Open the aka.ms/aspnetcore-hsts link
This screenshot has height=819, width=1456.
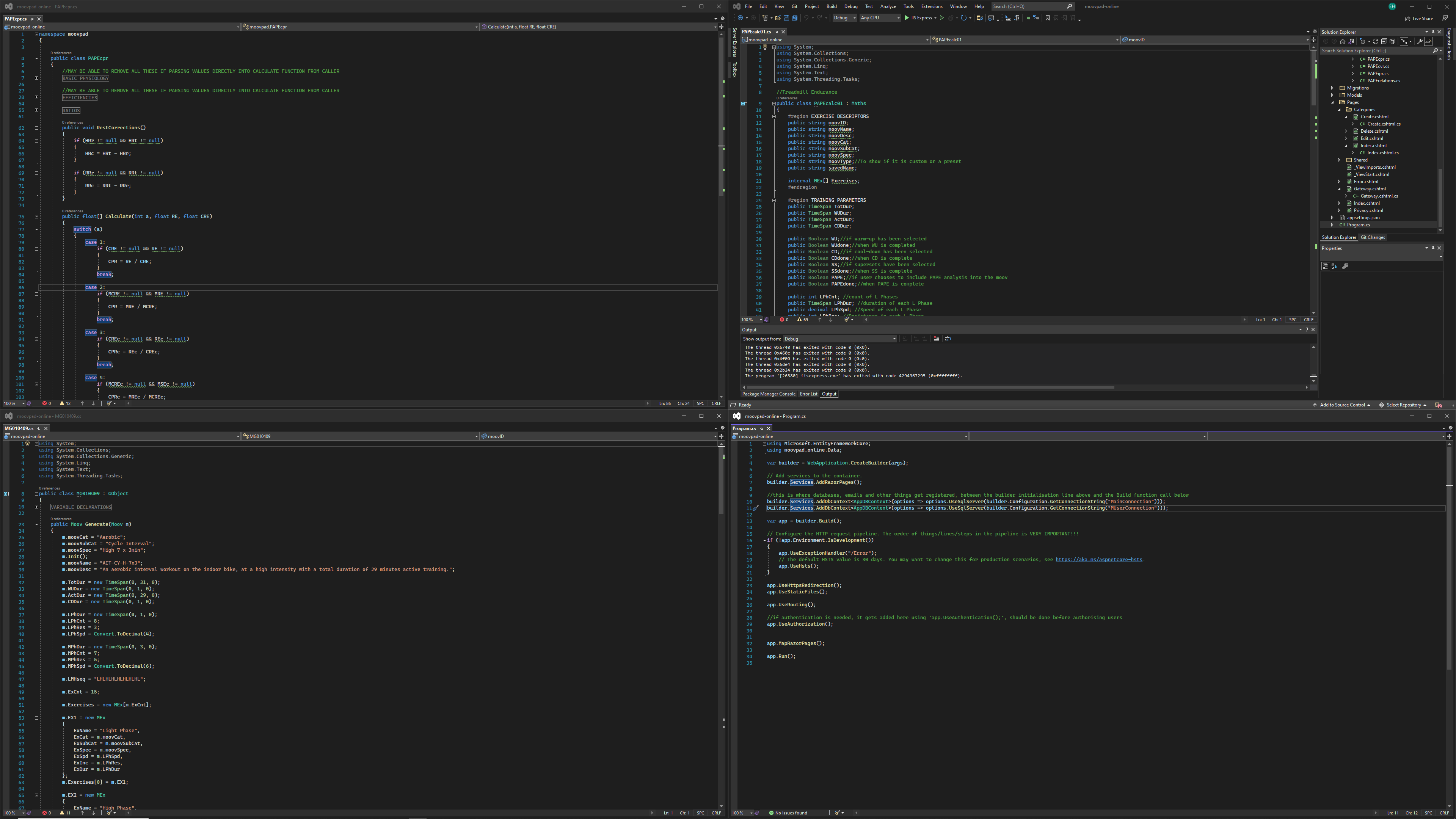point(1099,560)
